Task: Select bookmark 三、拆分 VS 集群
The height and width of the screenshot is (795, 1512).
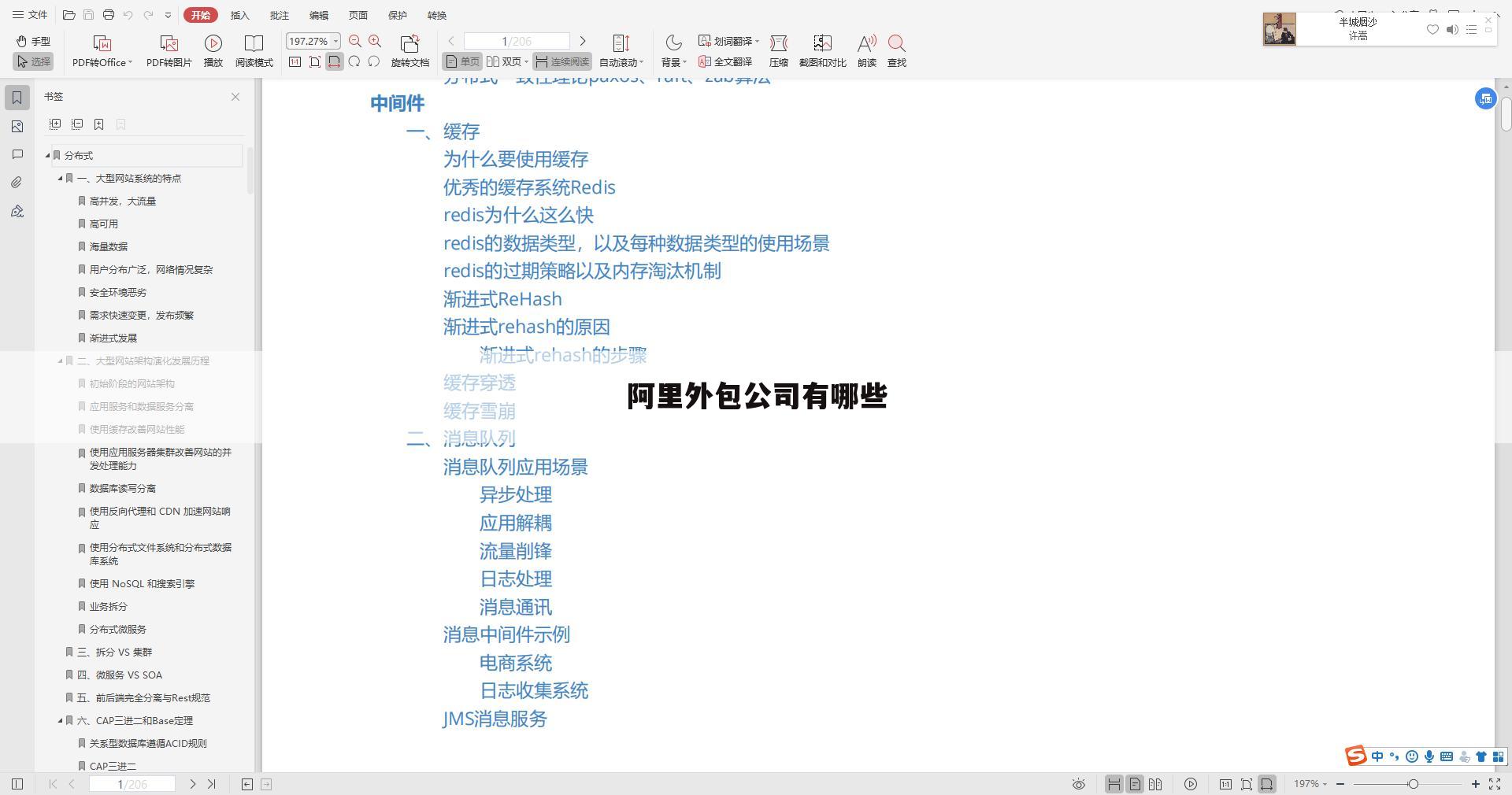Action: click(114, 652)
